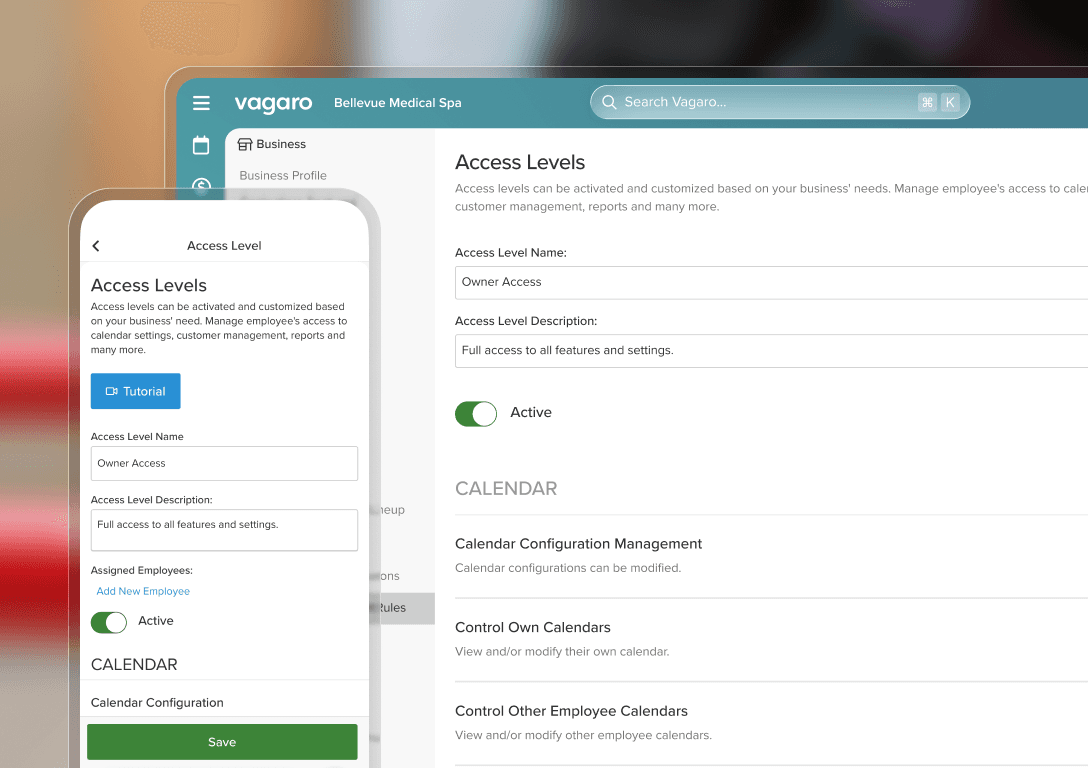
Task: Toggle the Active switch in the desktop view
Action: pyautogui.click(x=476, y=413)
